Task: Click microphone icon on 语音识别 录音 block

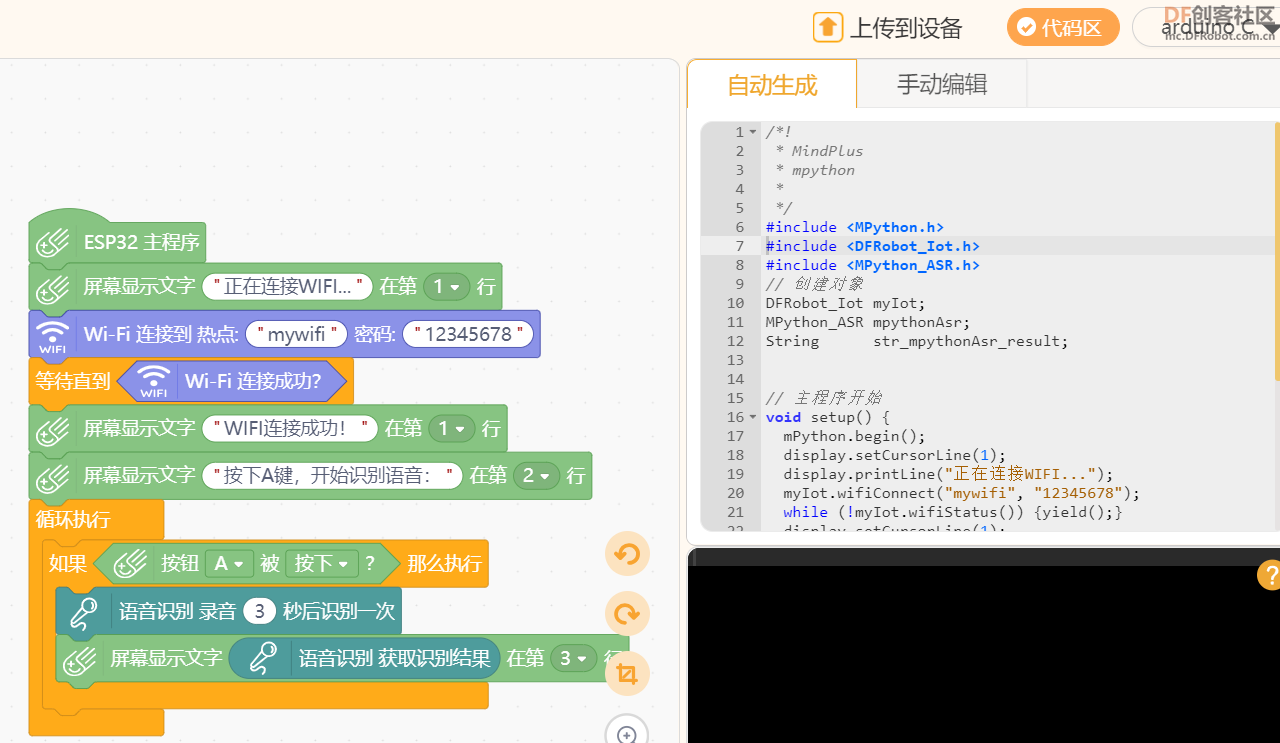Action: (85, 611)
